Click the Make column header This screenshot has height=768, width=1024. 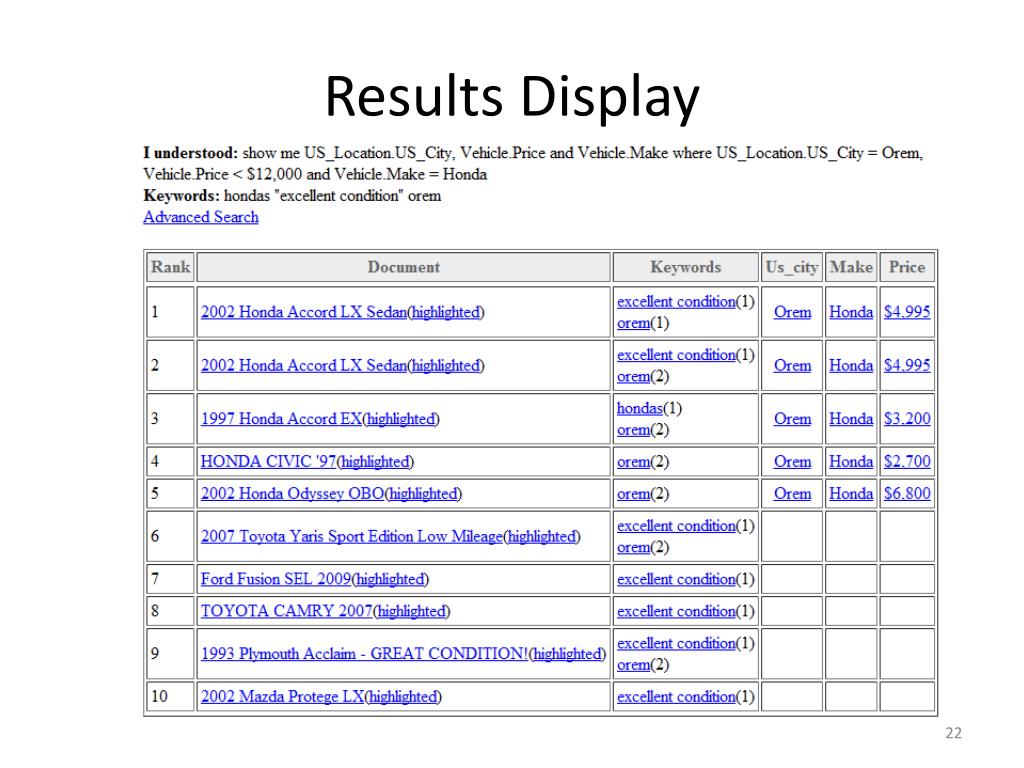click(x=851, y=267)
